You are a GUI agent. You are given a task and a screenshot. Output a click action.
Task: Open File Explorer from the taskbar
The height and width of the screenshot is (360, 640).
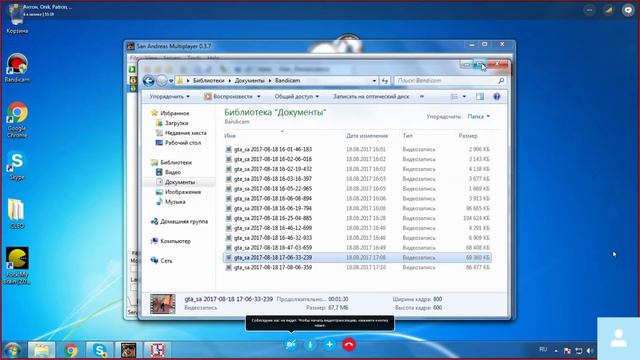point(42,350)
